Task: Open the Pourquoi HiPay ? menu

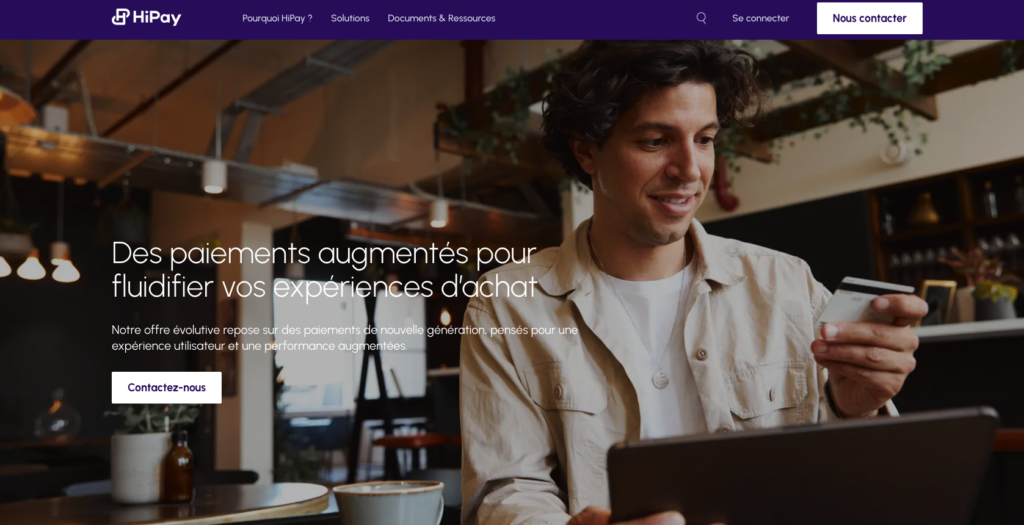Action: click(x=277, y=18)
